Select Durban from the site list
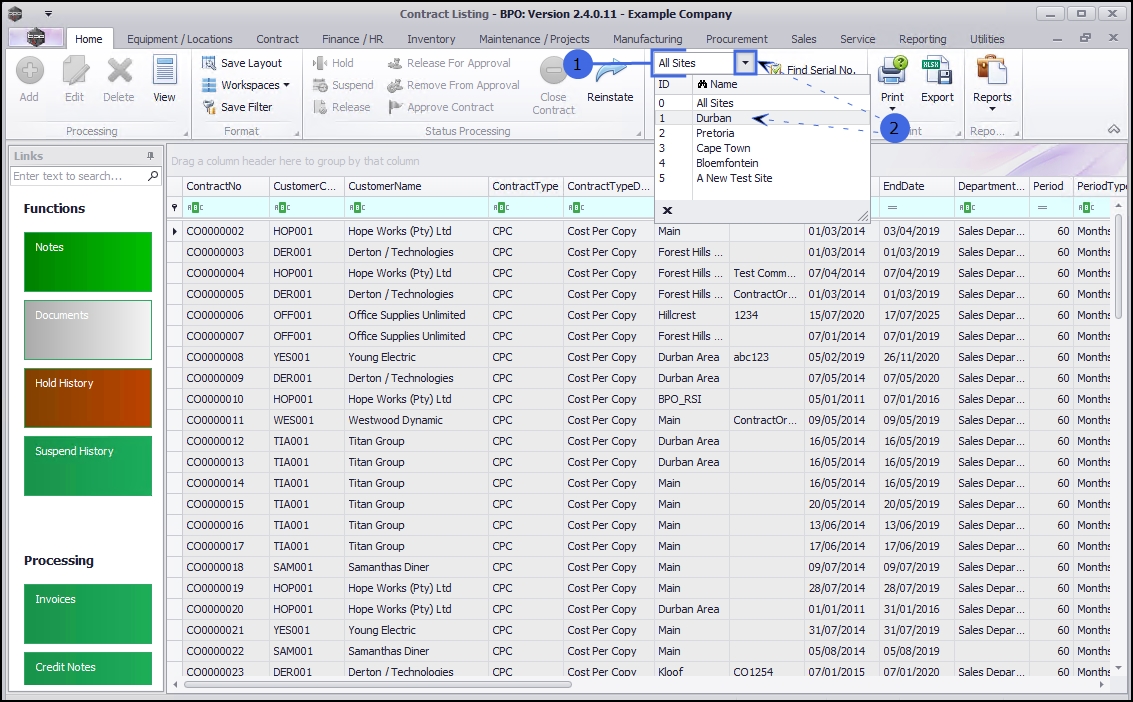 point(714,118)
